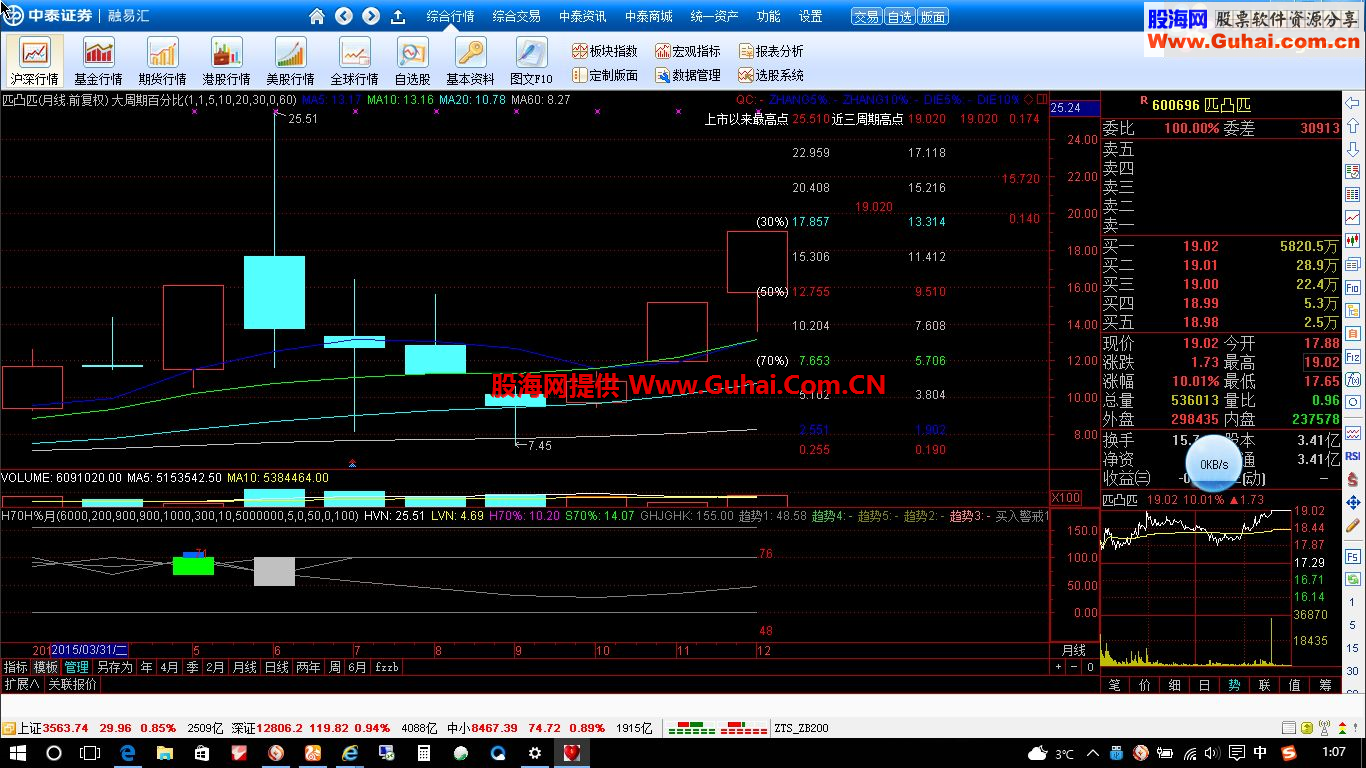Image resolution: width=1366 pixels, height=768 pixels.
Task: Expand the 扩展∧ panel
Action: click(x=21, y=684)
